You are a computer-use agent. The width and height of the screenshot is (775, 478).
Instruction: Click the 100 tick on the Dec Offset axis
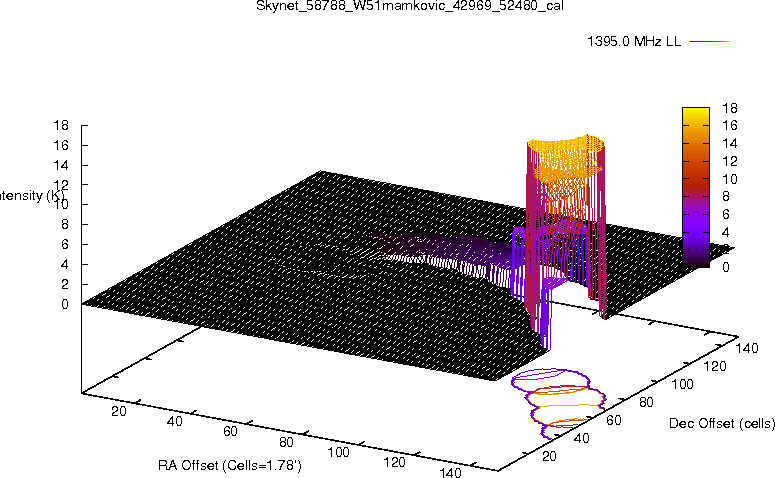(x=682, y=384)
